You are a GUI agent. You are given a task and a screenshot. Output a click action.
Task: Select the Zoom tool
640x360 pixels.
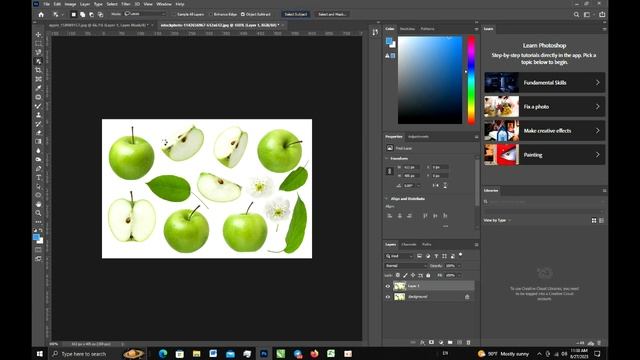(38, 213)
